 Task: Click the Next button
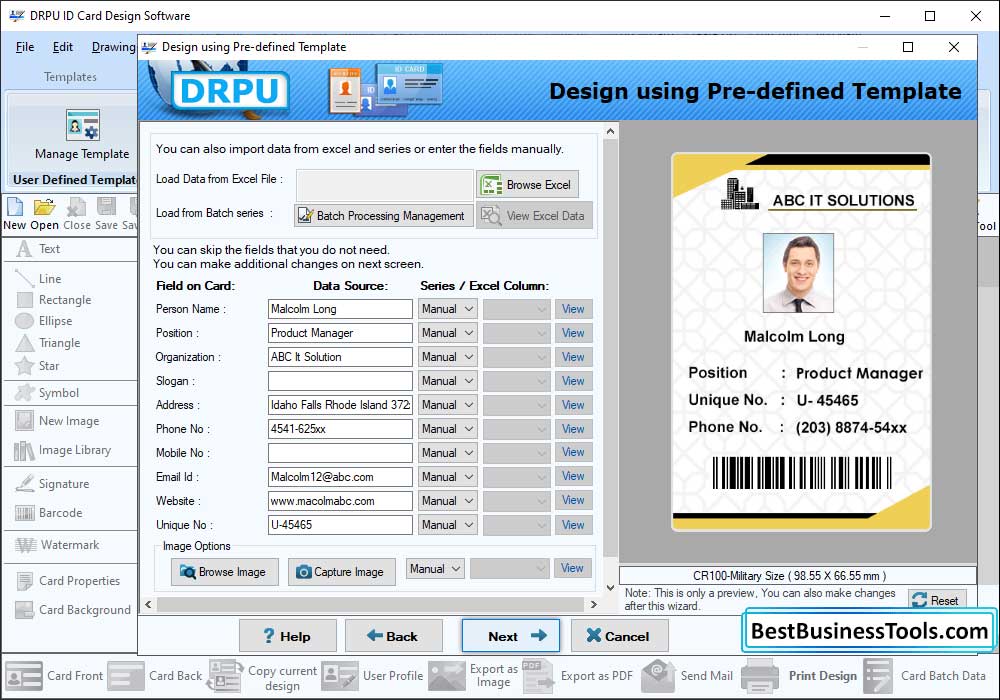[x=511, y=636]
